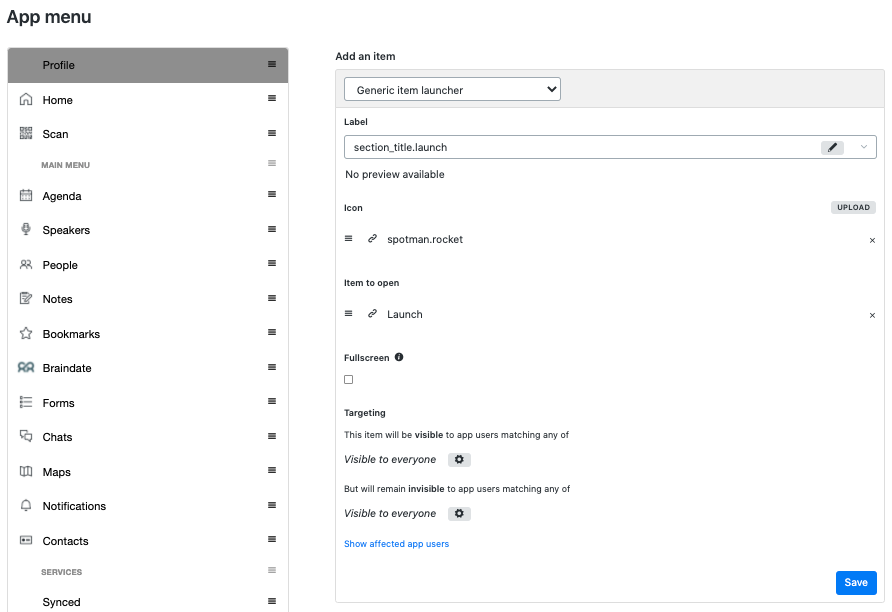Viewport: 892px width, 612px height.
Task: Remove the spotman.rocket icon entry
Action: [872, 240]
